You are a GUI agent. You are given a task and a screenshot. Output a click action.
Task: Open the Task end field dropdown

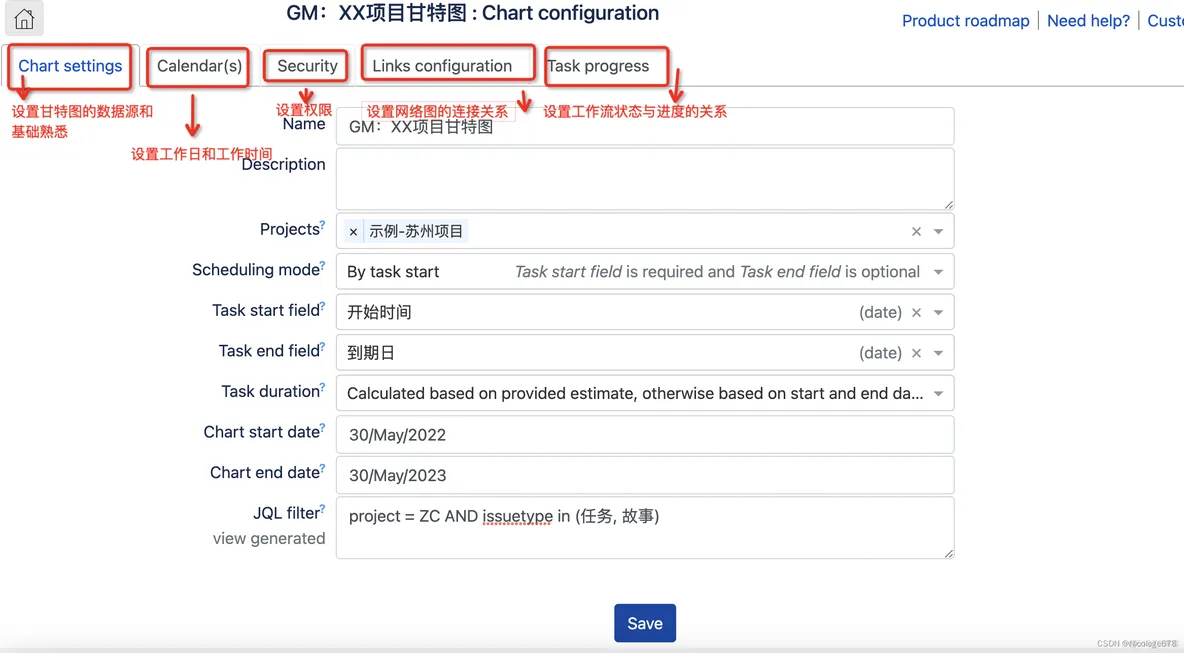939,353
